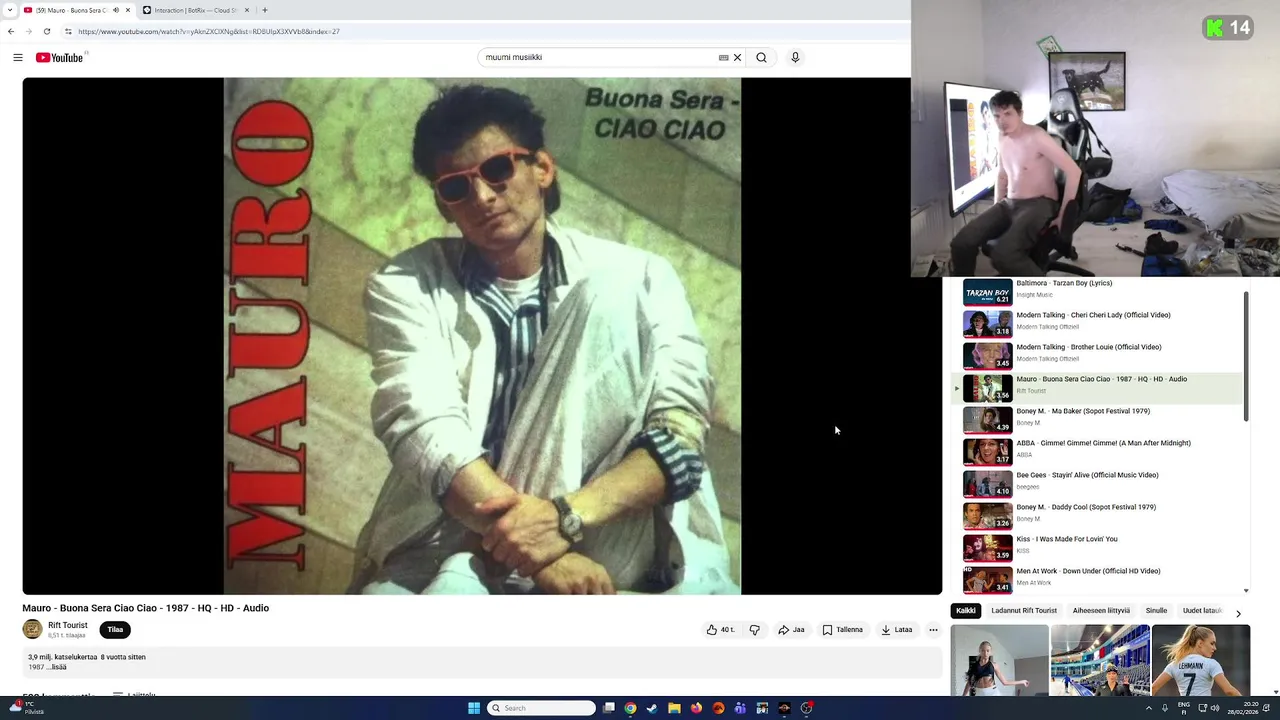Open the more actions ellipsis menu
1280x720 pixels.
tap(933, 630)
